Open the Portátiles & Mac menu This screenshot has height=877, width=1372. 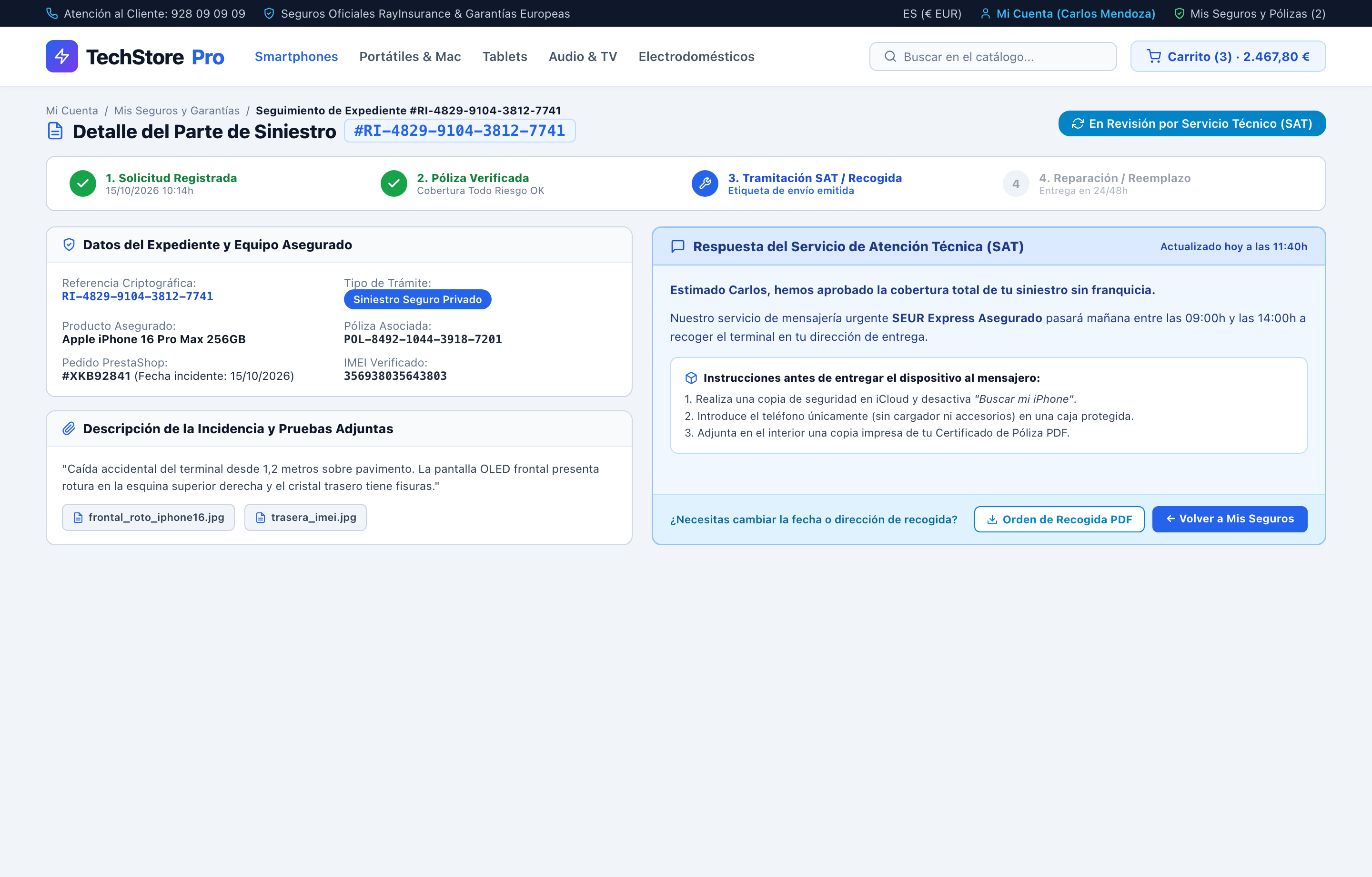point(410,56)
